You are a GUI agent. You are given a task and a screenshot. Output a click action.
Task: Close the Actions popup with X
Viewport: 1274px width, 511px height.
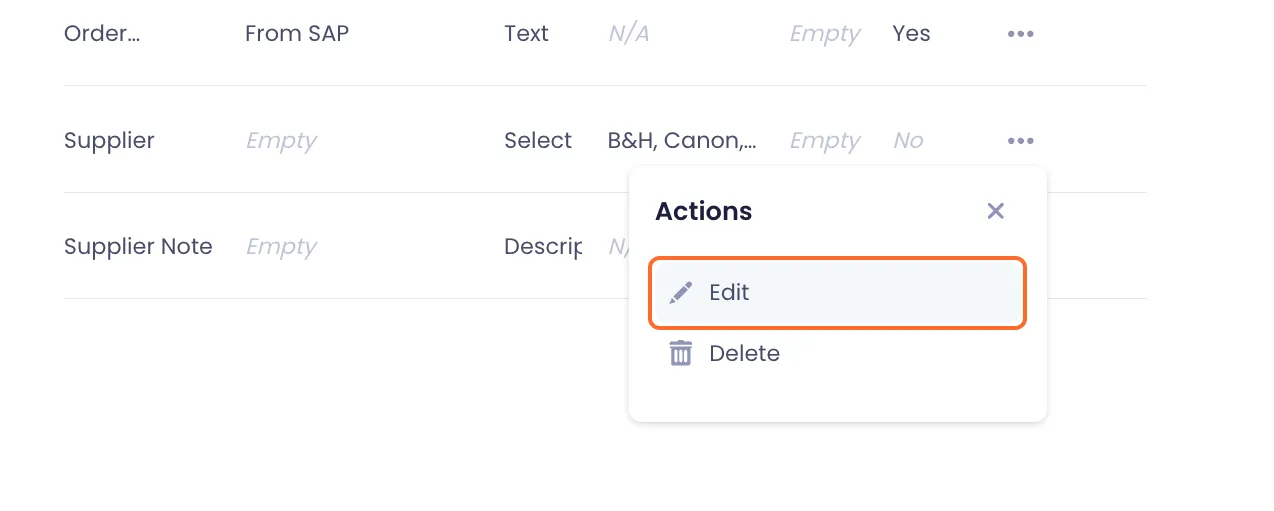(995, 211)
